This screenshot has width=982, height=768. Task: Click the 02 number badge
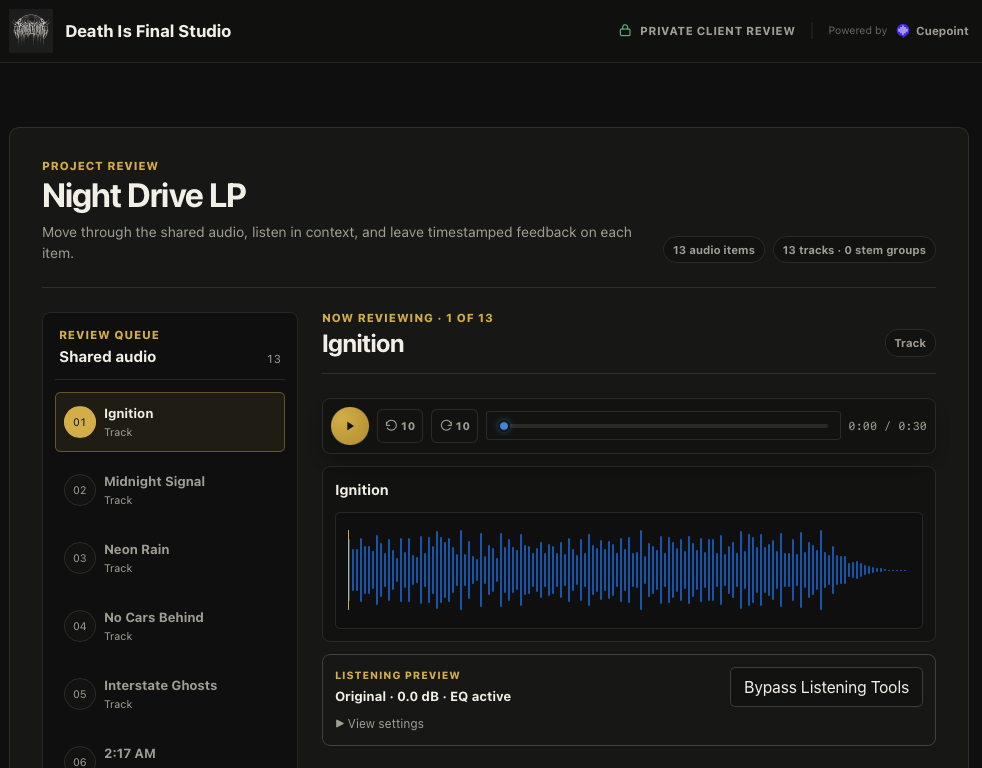[80, 490]
